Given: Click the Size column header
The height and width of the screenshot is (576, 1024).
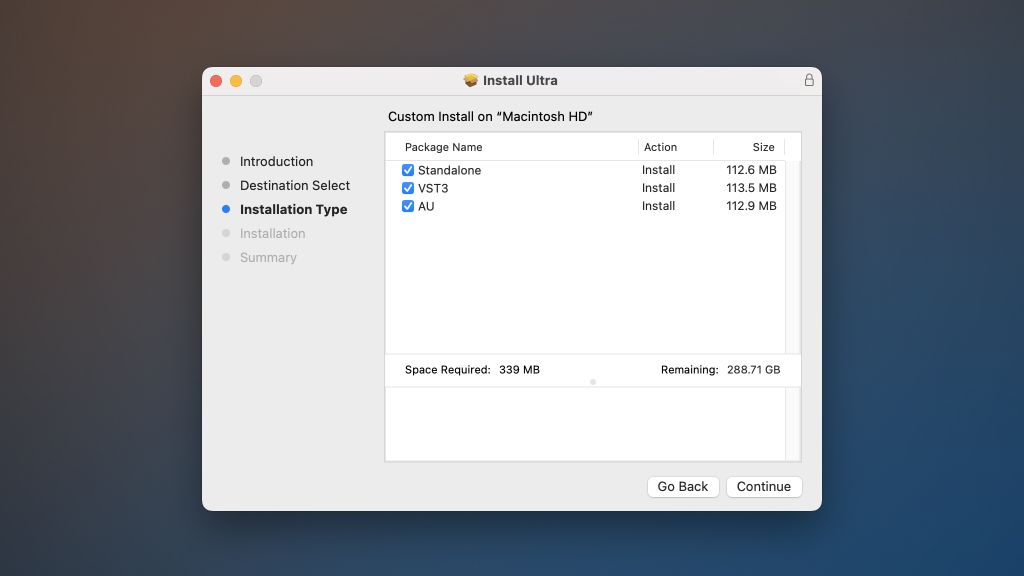Looking at the screenshot, I should point(763,148).
